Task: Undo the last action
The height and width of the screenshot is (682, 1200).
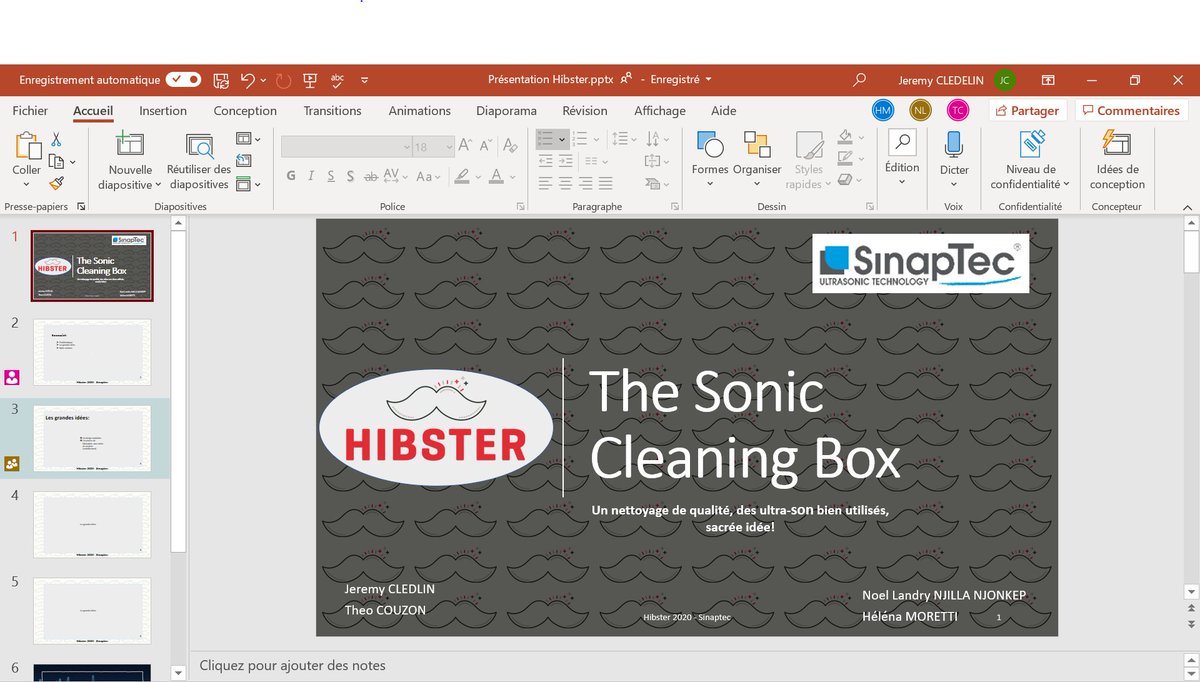Action: [x=247, y=80]
